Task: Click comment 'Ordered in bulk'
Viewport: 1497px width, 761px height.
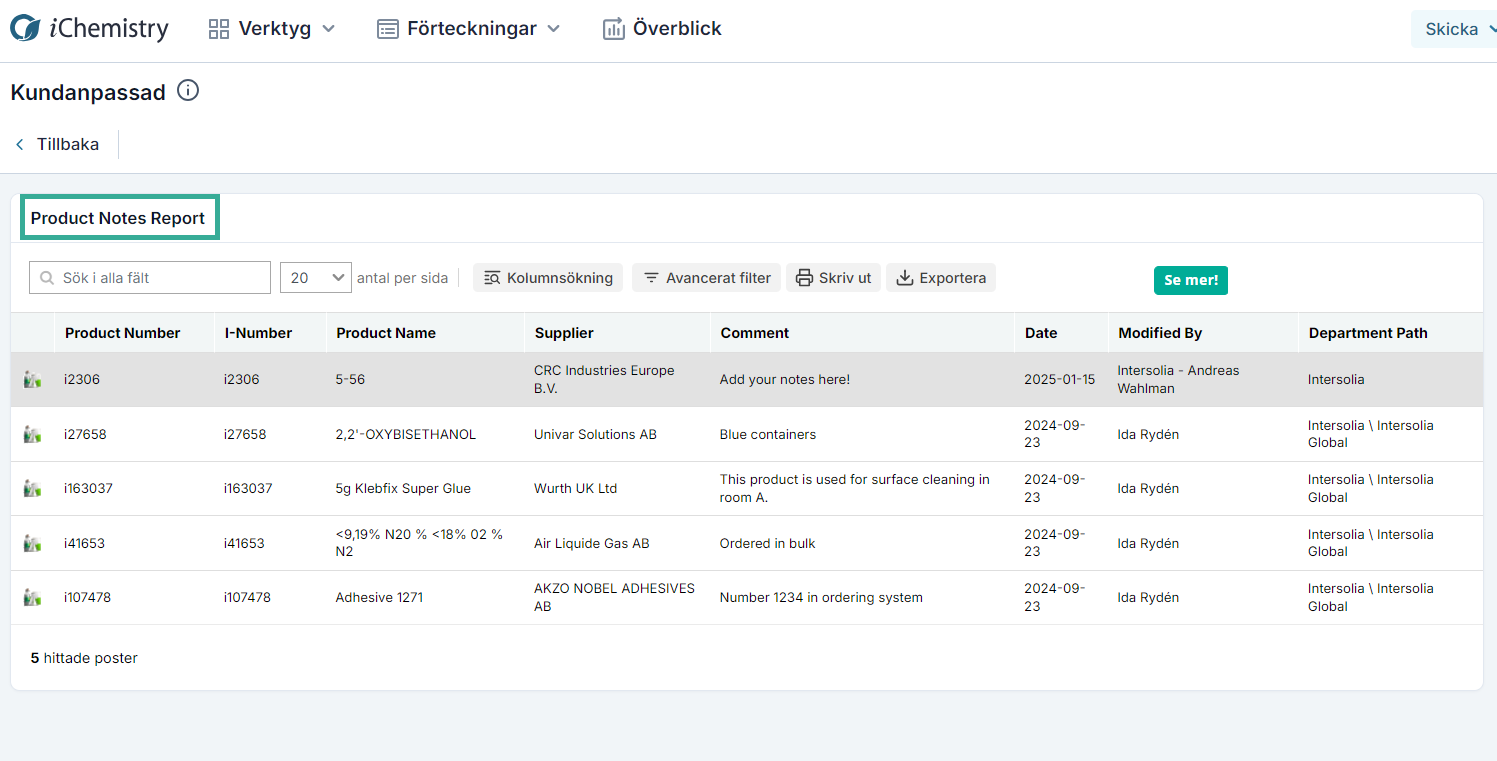Action: [768, 543]
